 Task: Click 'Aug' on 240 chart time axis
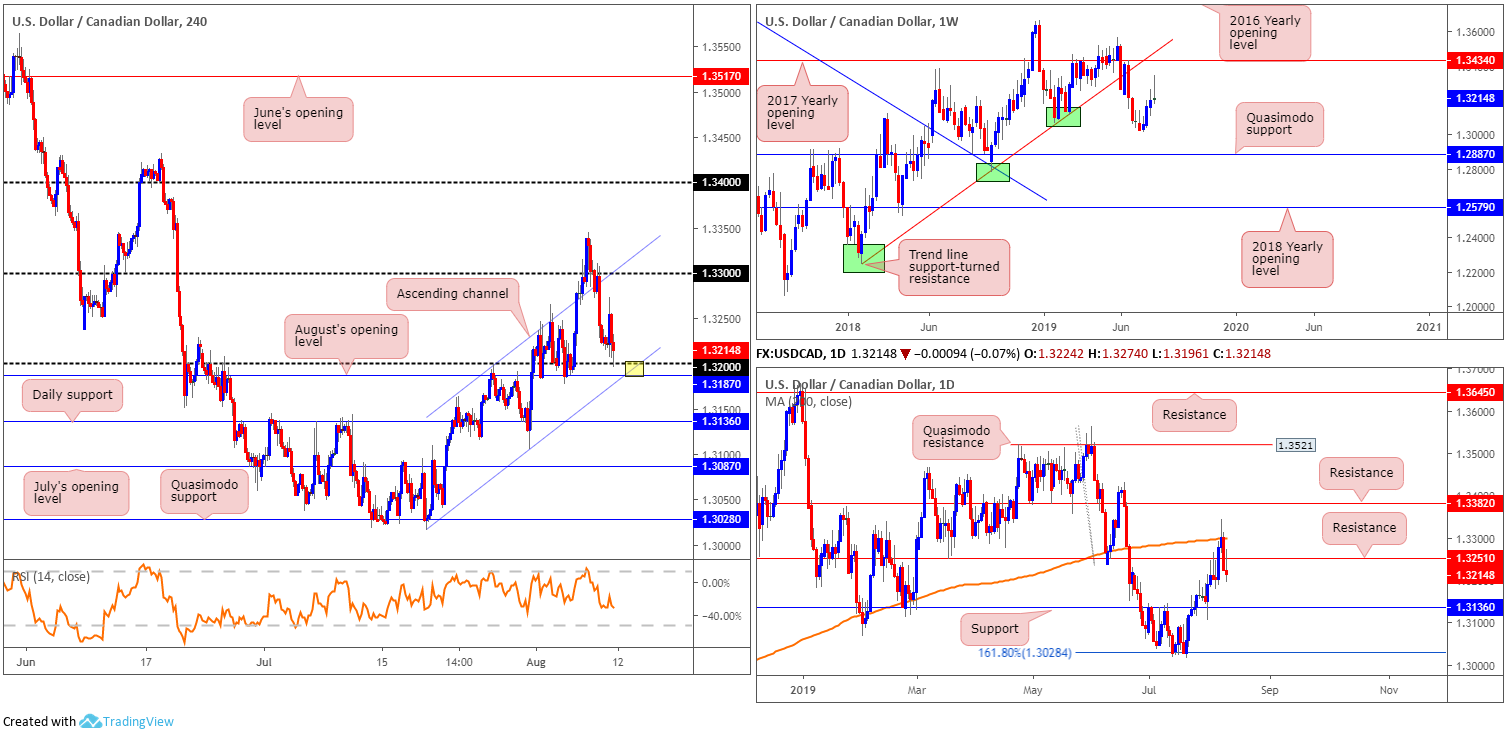click(535, 662)
